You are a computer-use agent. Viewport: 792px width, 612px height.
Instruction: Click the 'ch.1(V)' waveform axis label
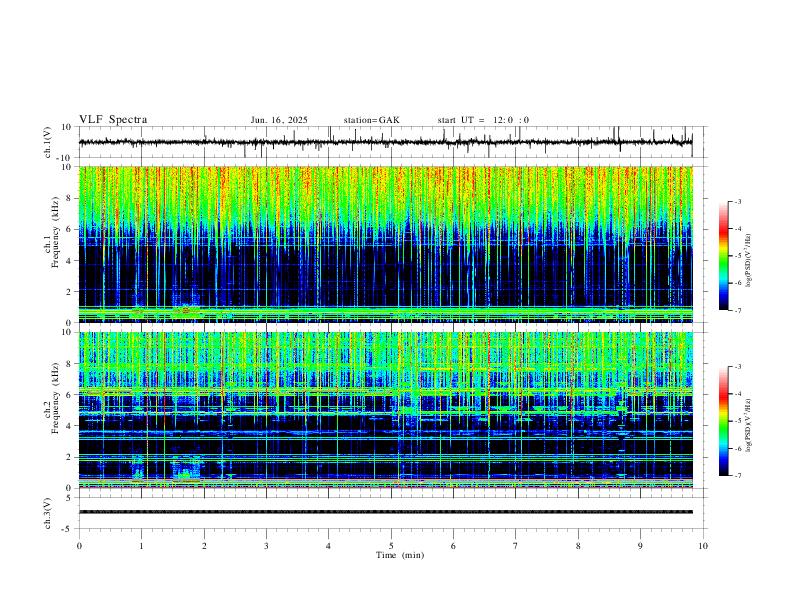tap(48, 142)
